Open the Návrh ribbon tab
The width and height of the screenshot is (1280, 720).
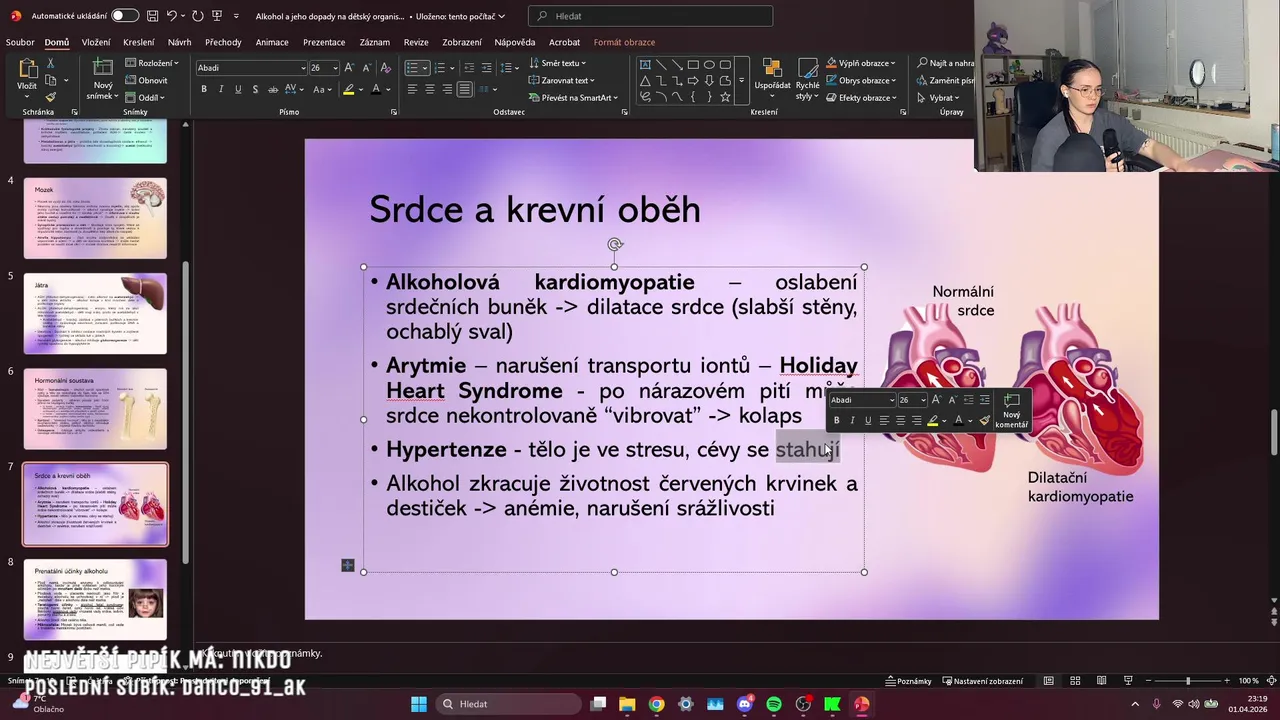[x=179, y=42]
